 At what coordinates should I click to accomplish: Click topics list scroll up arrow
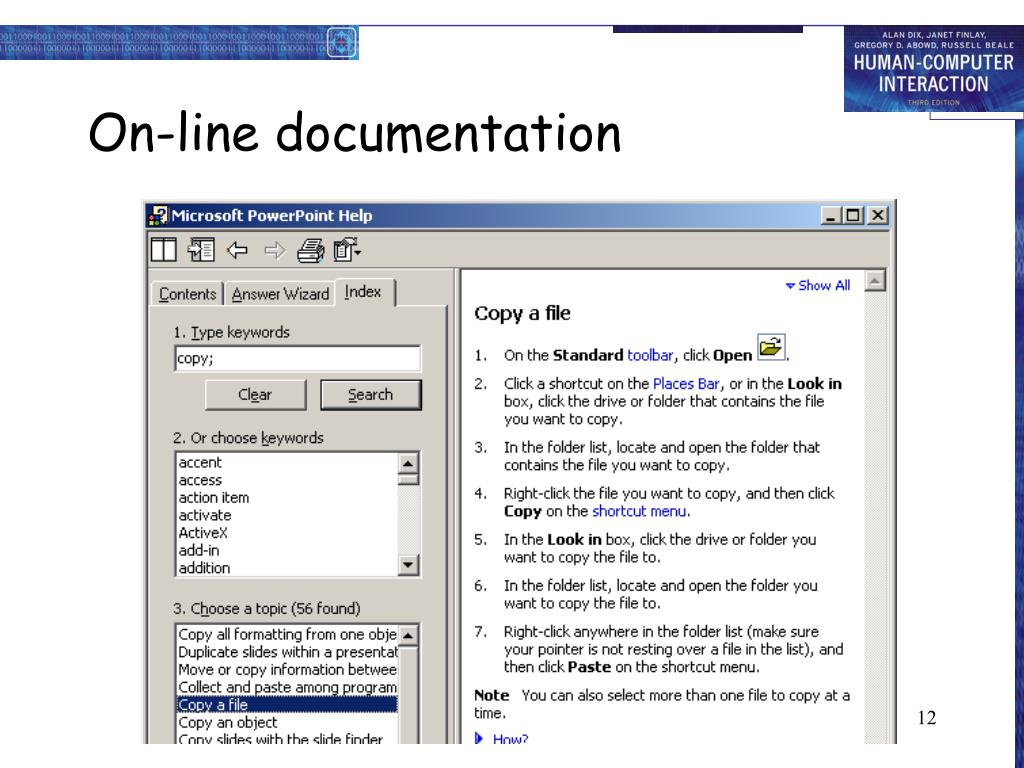pyautogui.click(x=408, y=635)
